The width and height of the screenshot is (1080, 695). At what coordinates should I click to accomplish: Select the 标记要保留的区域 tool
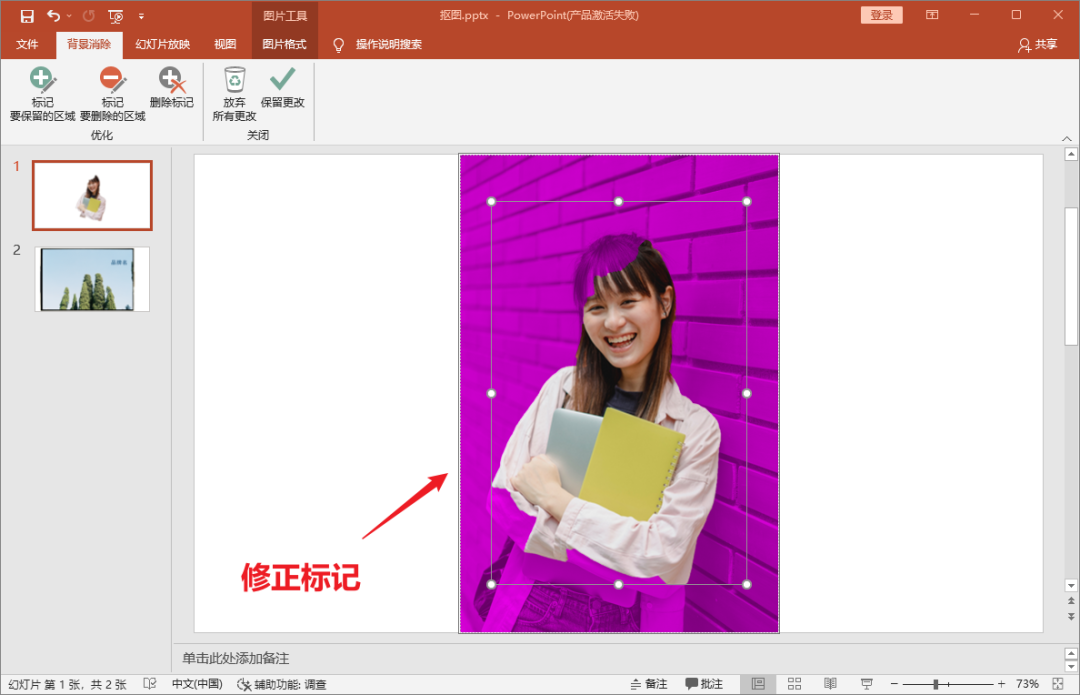[42, 94]
